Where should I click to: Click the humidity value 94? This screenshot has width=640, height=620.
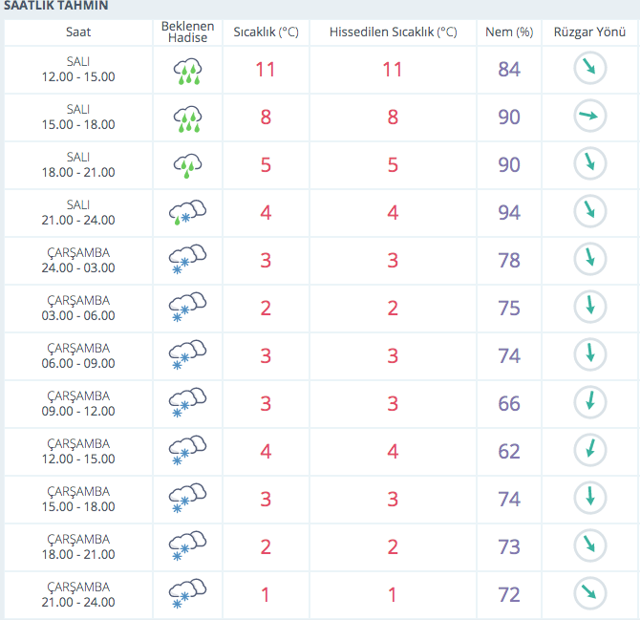click(x=509, y=212)
